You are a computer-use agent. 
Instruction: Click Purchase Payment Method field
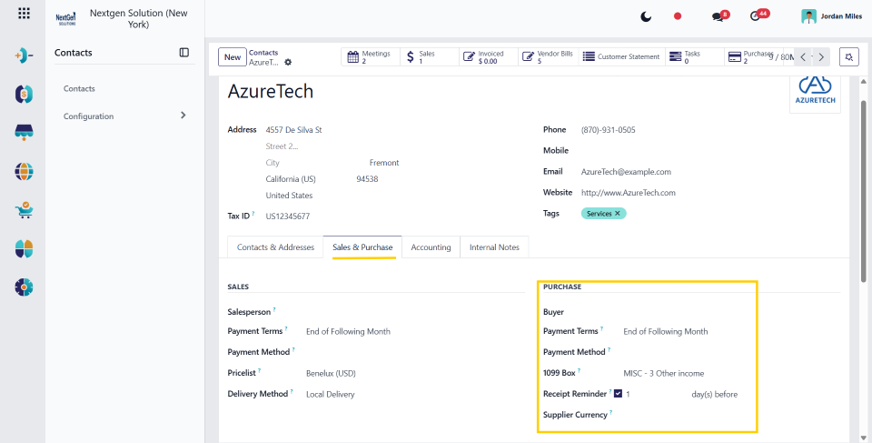pos(687,352)
